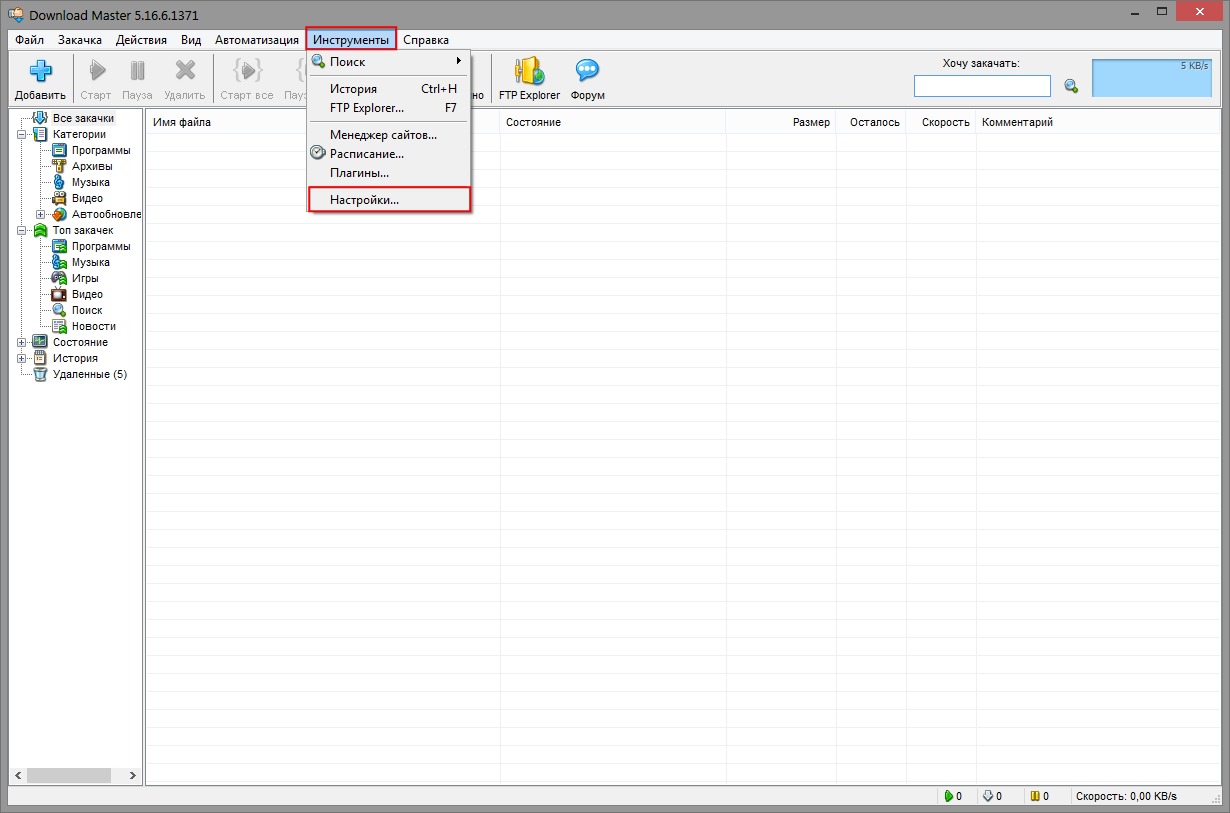Click the blue 5 KB/s speed graph
Image resolution: width=1230 pixels, height=813 pixels.
1152,78
